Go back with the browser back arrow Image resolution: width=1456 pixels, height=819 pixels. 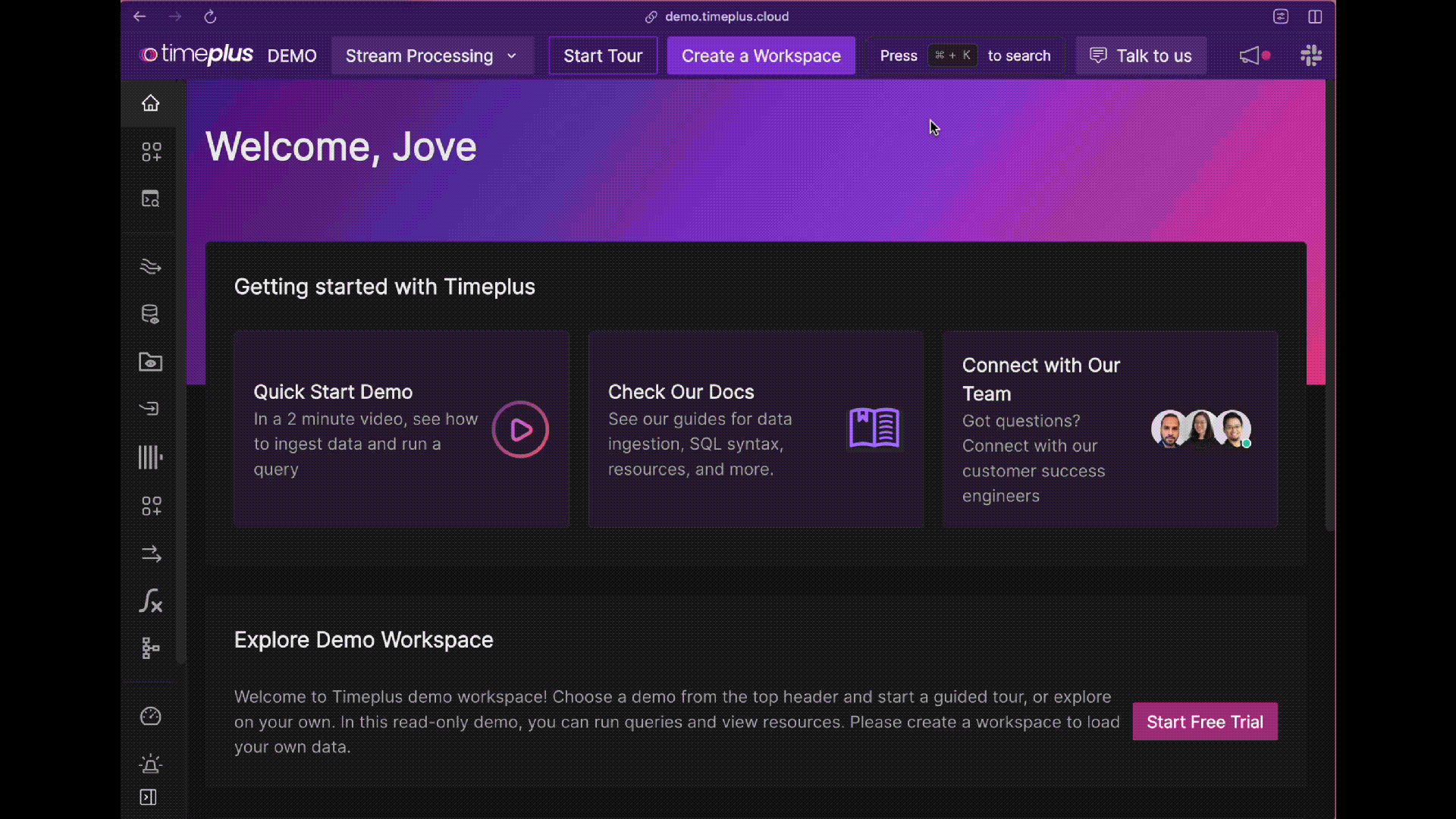[x=140, y=16]
